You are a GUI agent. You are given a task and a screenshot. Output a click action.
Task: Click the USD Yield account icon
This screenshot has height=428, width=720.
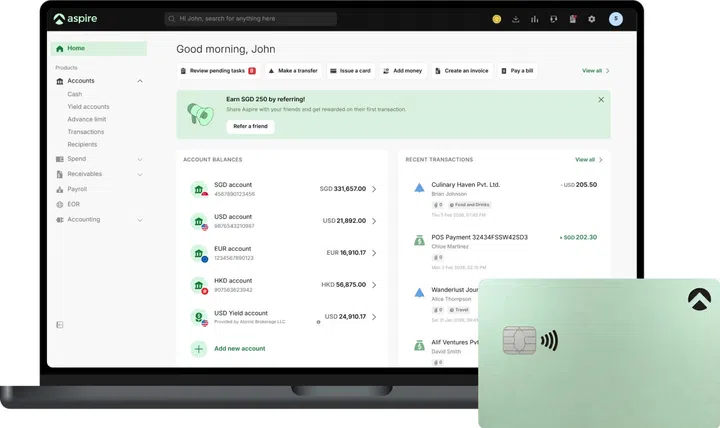pos(199,317)
